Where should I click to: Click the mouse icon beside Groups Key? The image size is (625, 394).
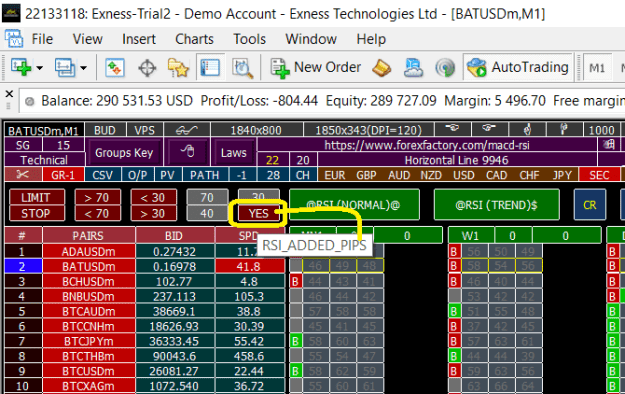[x=187, y=152]
